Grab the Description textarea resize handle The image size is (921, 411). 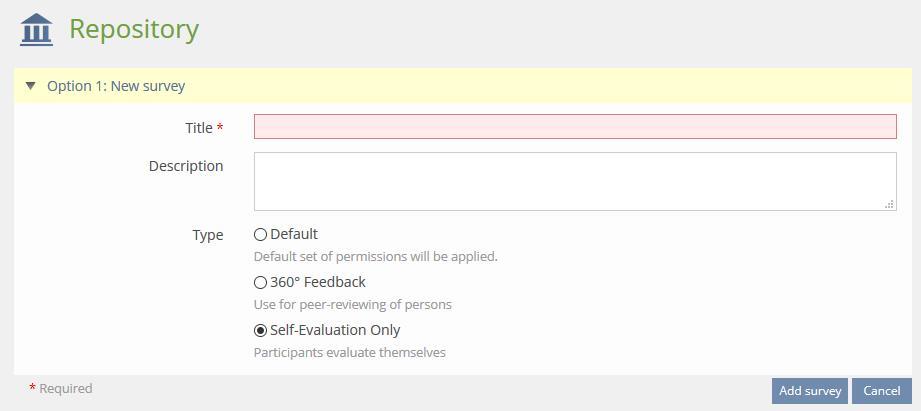click(x=889, y=204)
